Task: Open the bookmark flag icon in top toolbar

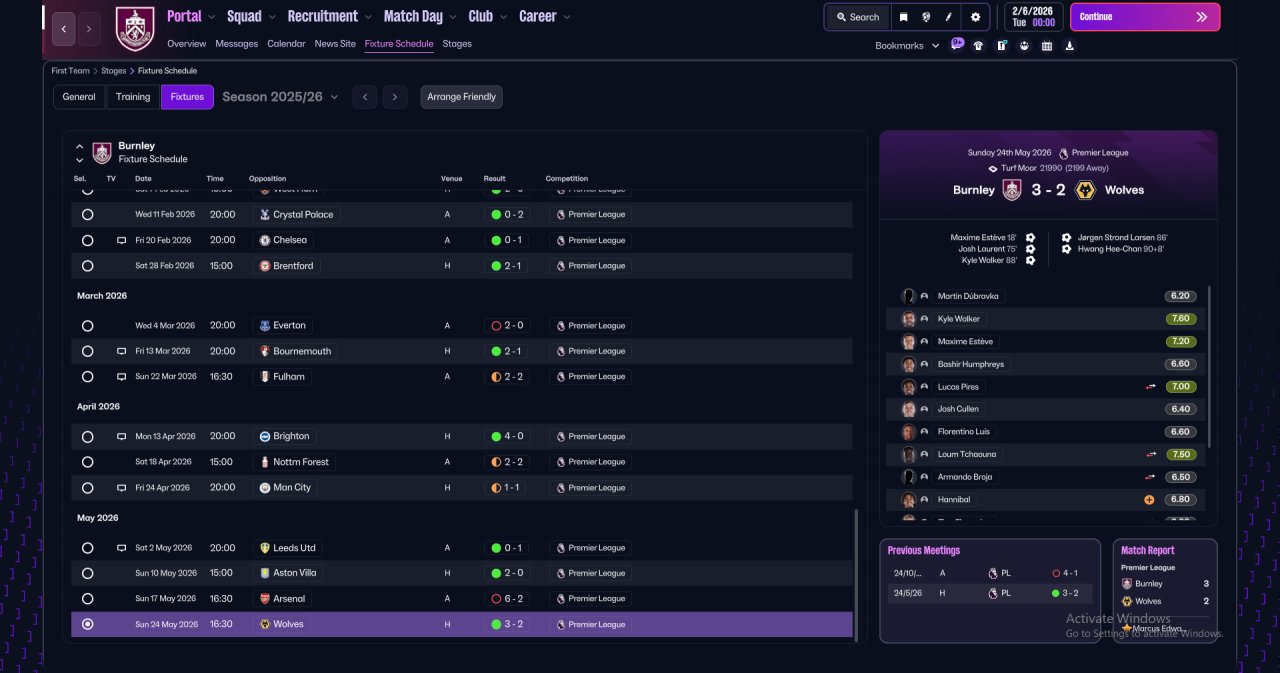Action: [x=904, y=17]
